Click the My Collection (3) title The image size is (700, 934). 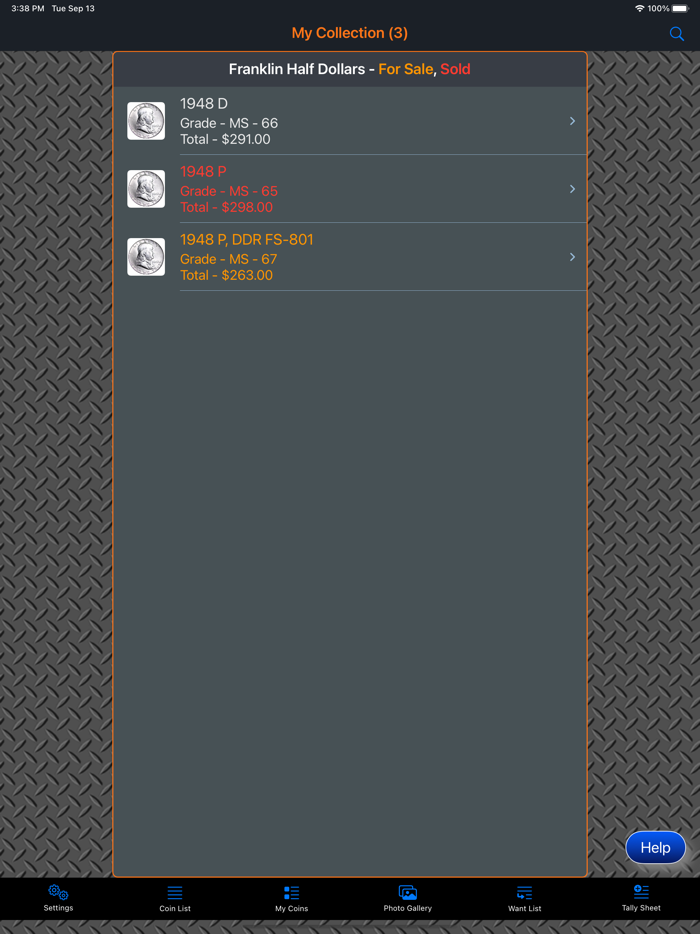[x=350, y=33]
